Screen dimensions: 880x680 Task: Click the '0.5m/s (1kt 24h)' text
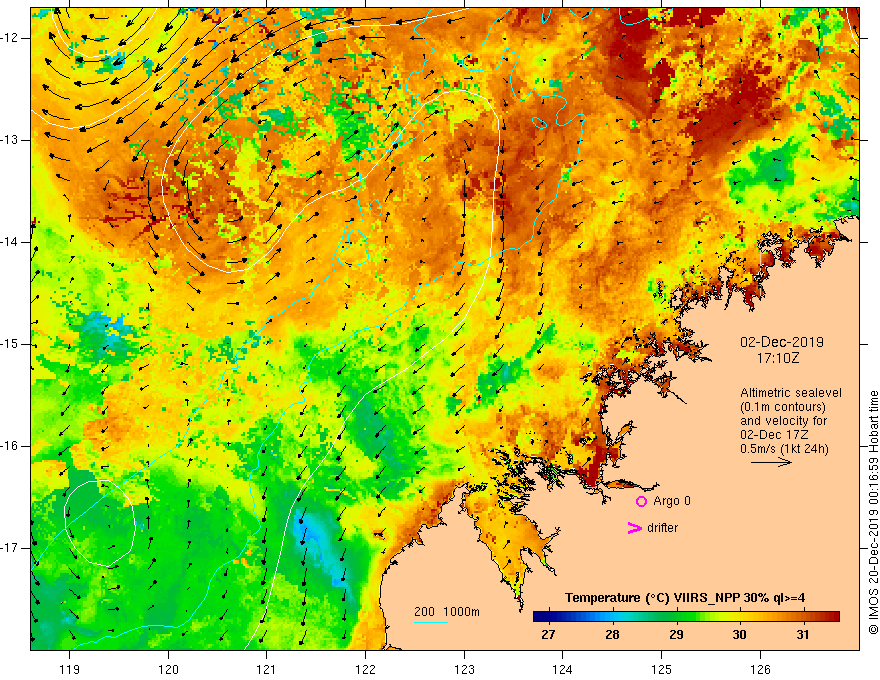pyautogui.click(x=784, y=449)
